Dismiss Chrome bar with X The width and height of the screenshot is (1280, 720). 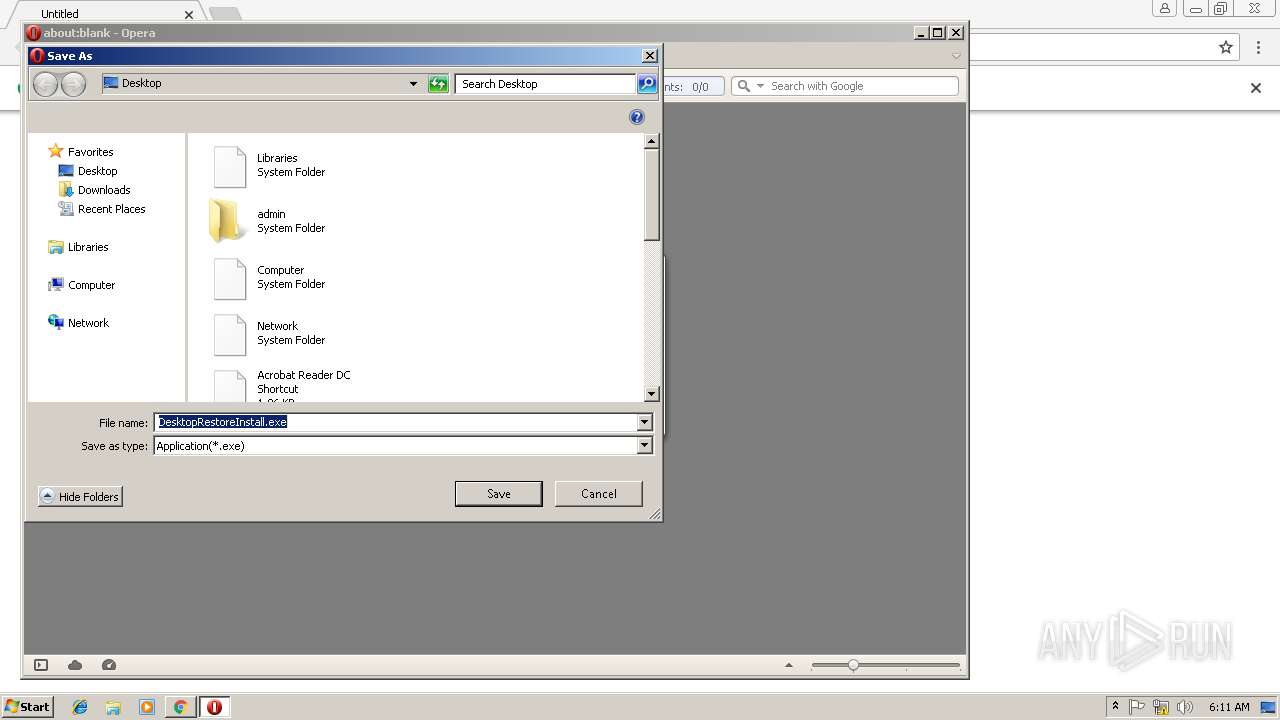point(1256,88)
